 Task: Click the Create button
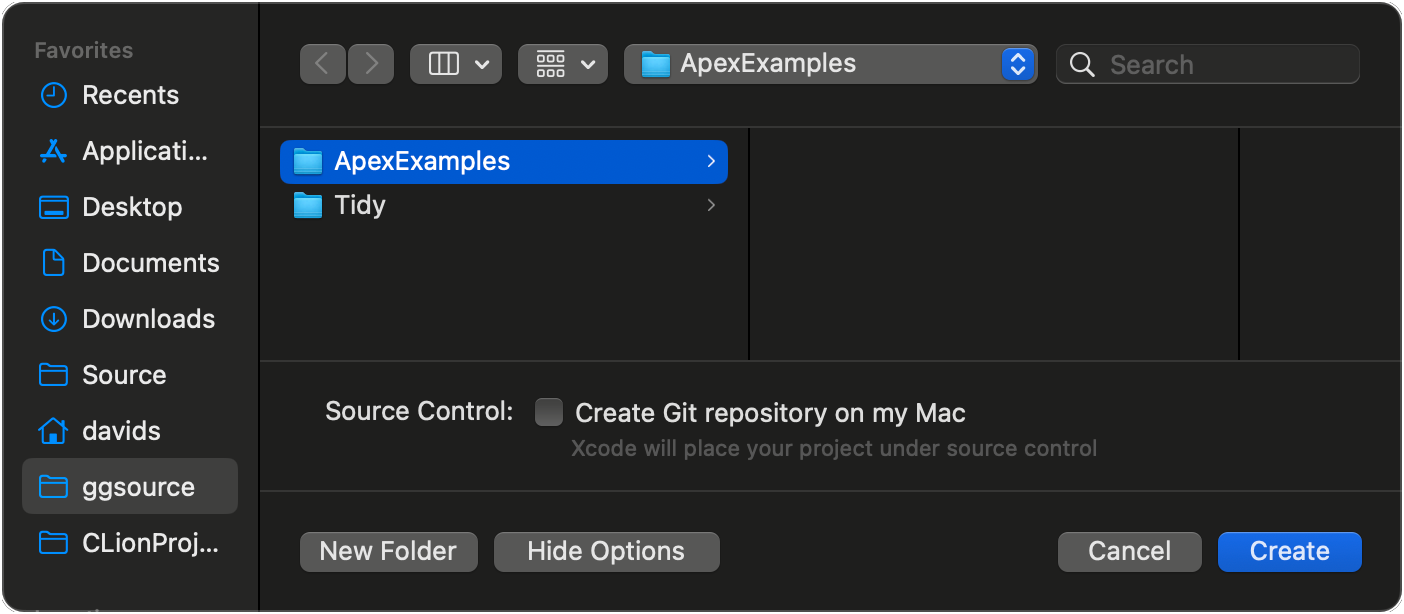click(x=1289, y=551)
